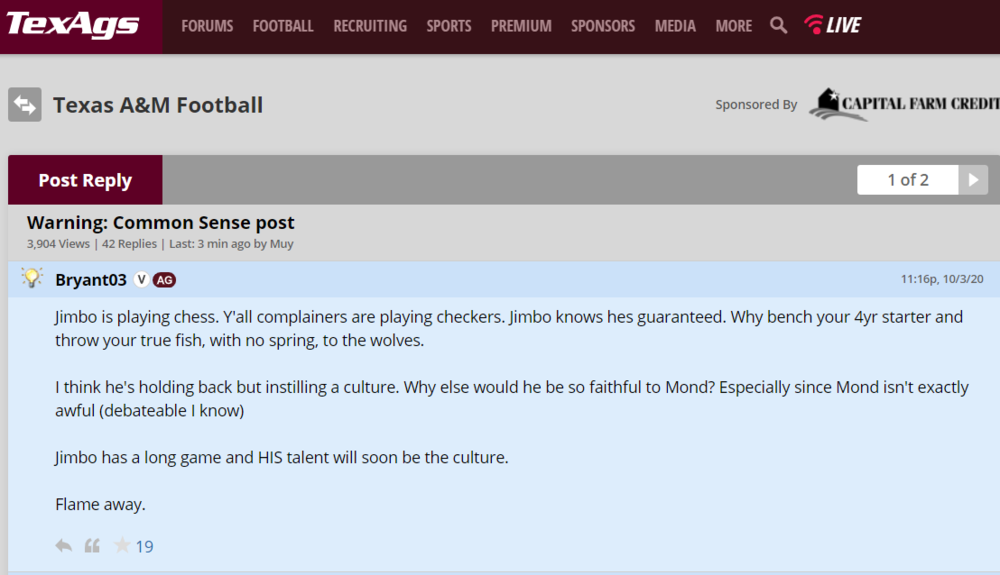This screenshot has width=1000, height=575.
Task: Go to next page of thread
Action: [973, 180]
